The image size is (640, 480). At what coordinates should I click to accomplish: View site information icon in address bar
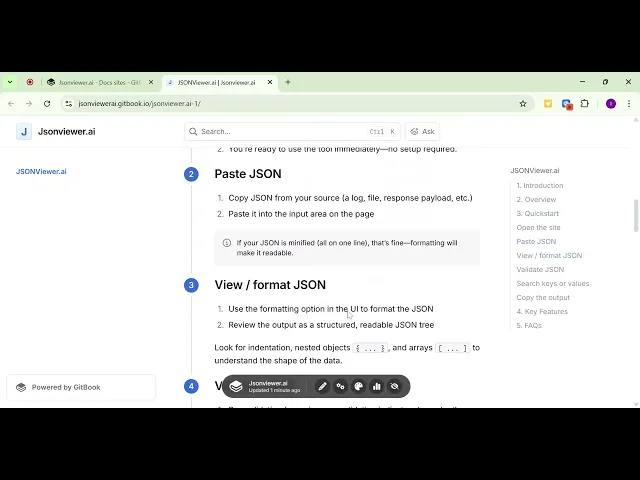[x=69, y=104]
